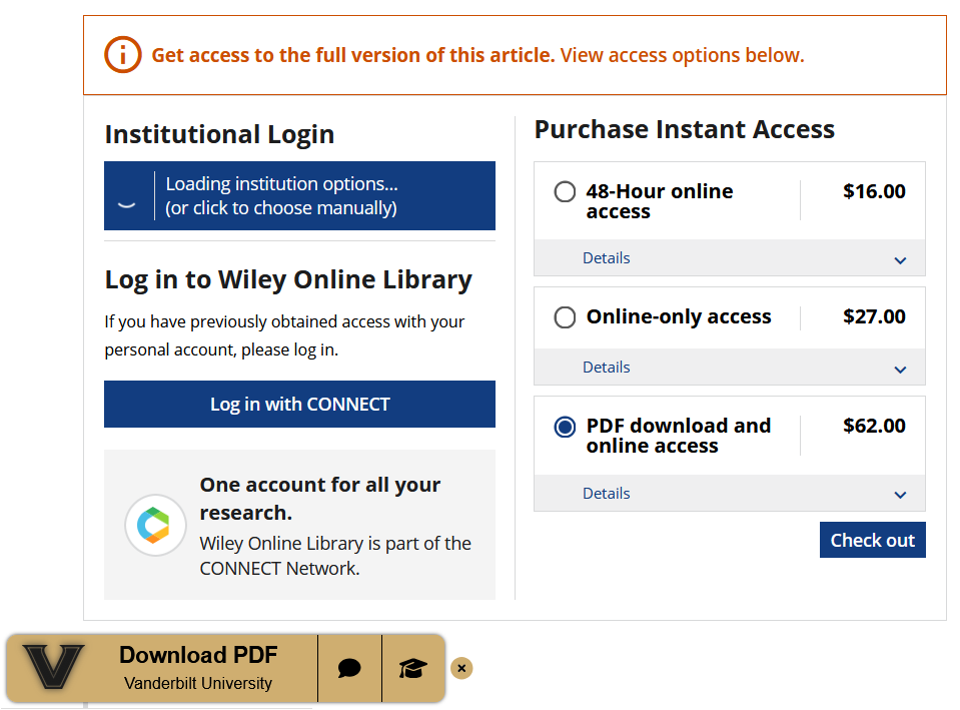Click the orange info icon in the banner

[123, 55]
